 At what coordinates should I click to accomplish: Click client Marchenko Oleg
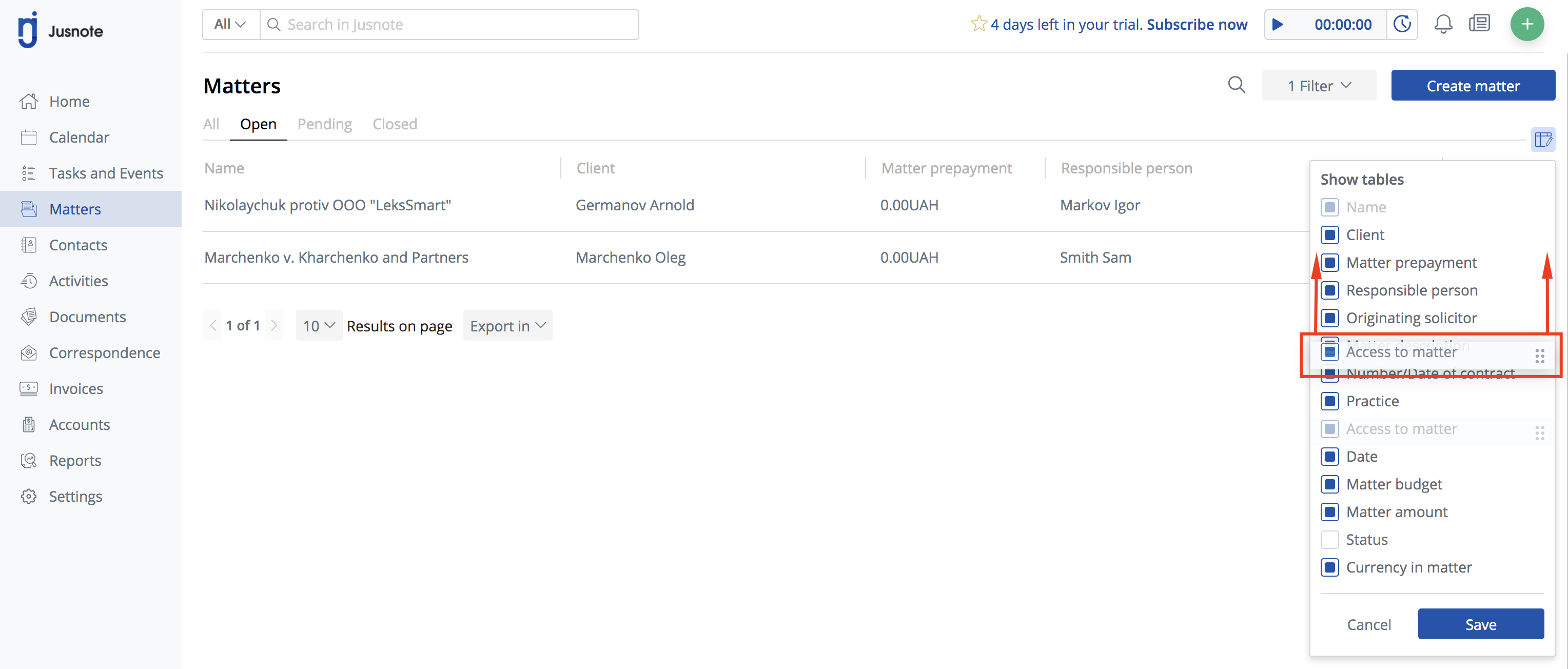[630, 258]
